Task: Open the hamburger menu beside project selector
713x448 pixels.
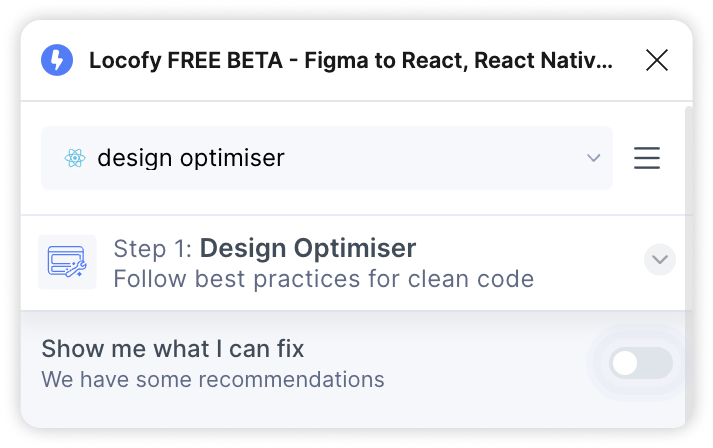Action: [x=647, y=158]
